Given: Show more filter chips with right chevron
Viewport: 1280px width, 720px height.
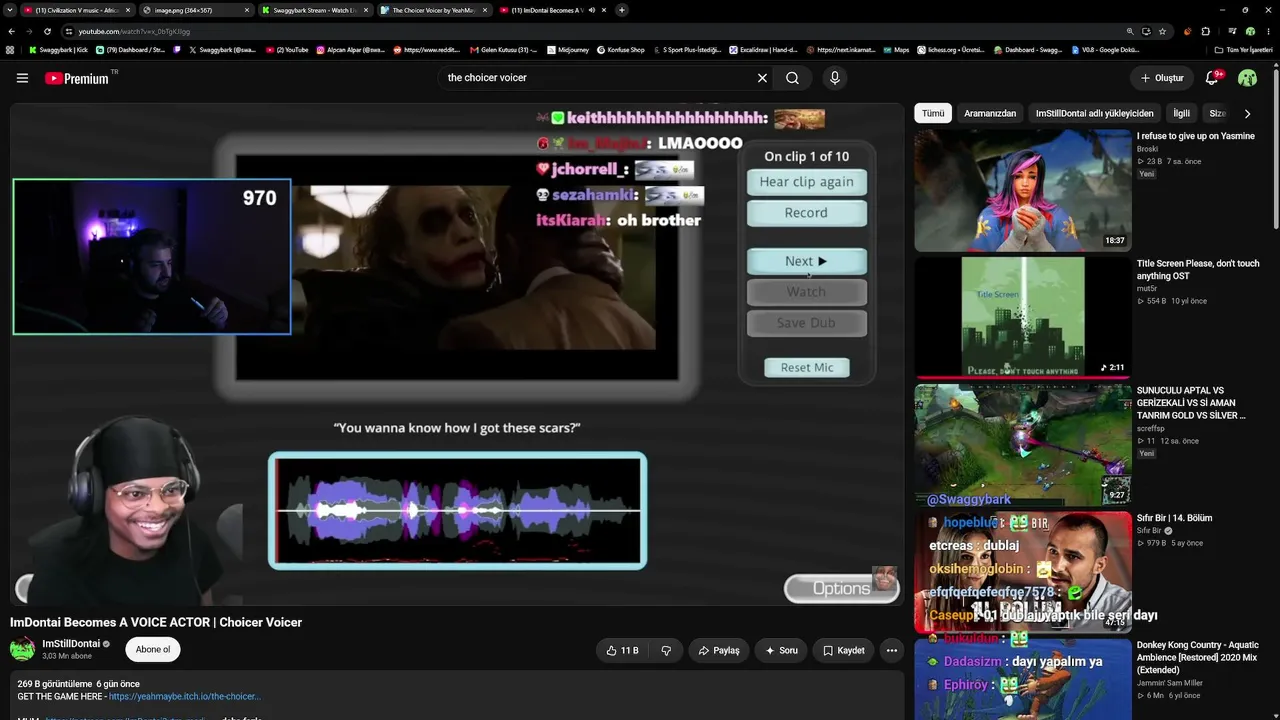Looking at the screenshot, I should click(x=1247, y=113).
